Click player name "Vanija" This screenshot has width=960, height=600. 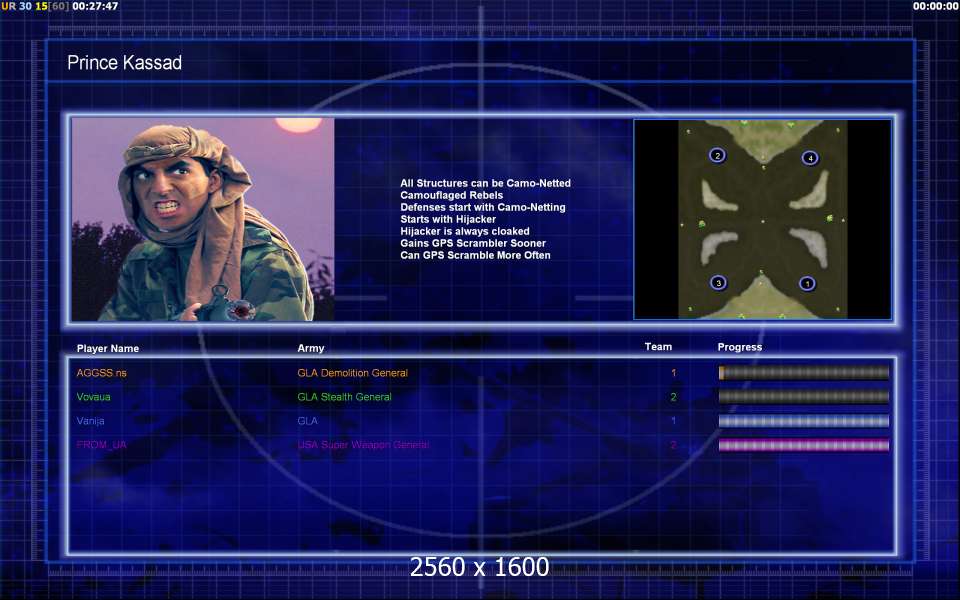click(x=91, y=421)
